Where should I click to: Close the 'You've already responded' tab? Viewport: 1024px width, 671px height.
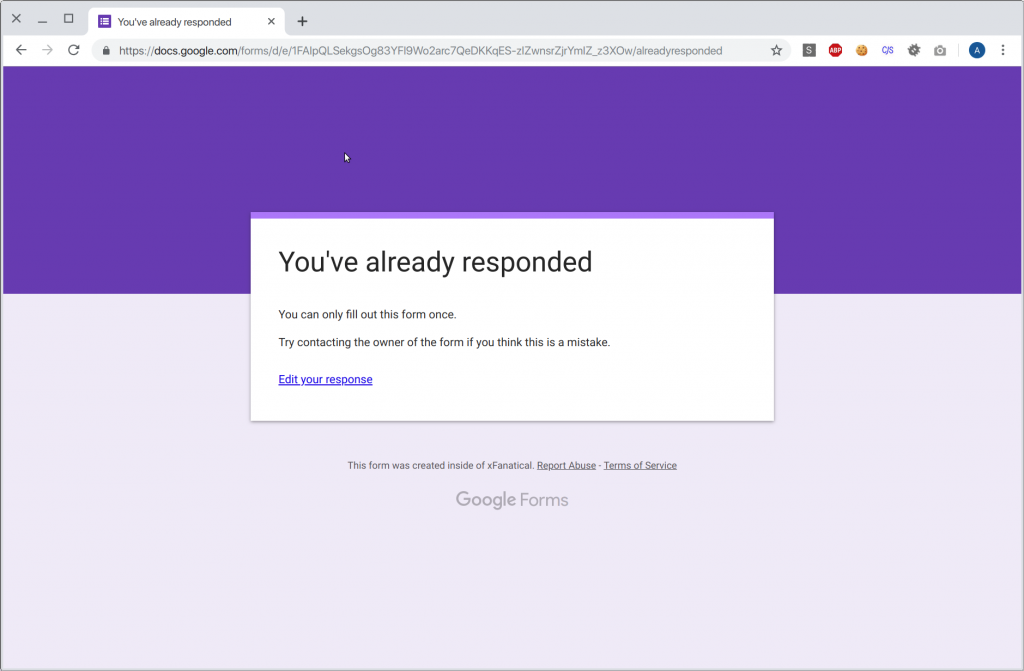271,22
